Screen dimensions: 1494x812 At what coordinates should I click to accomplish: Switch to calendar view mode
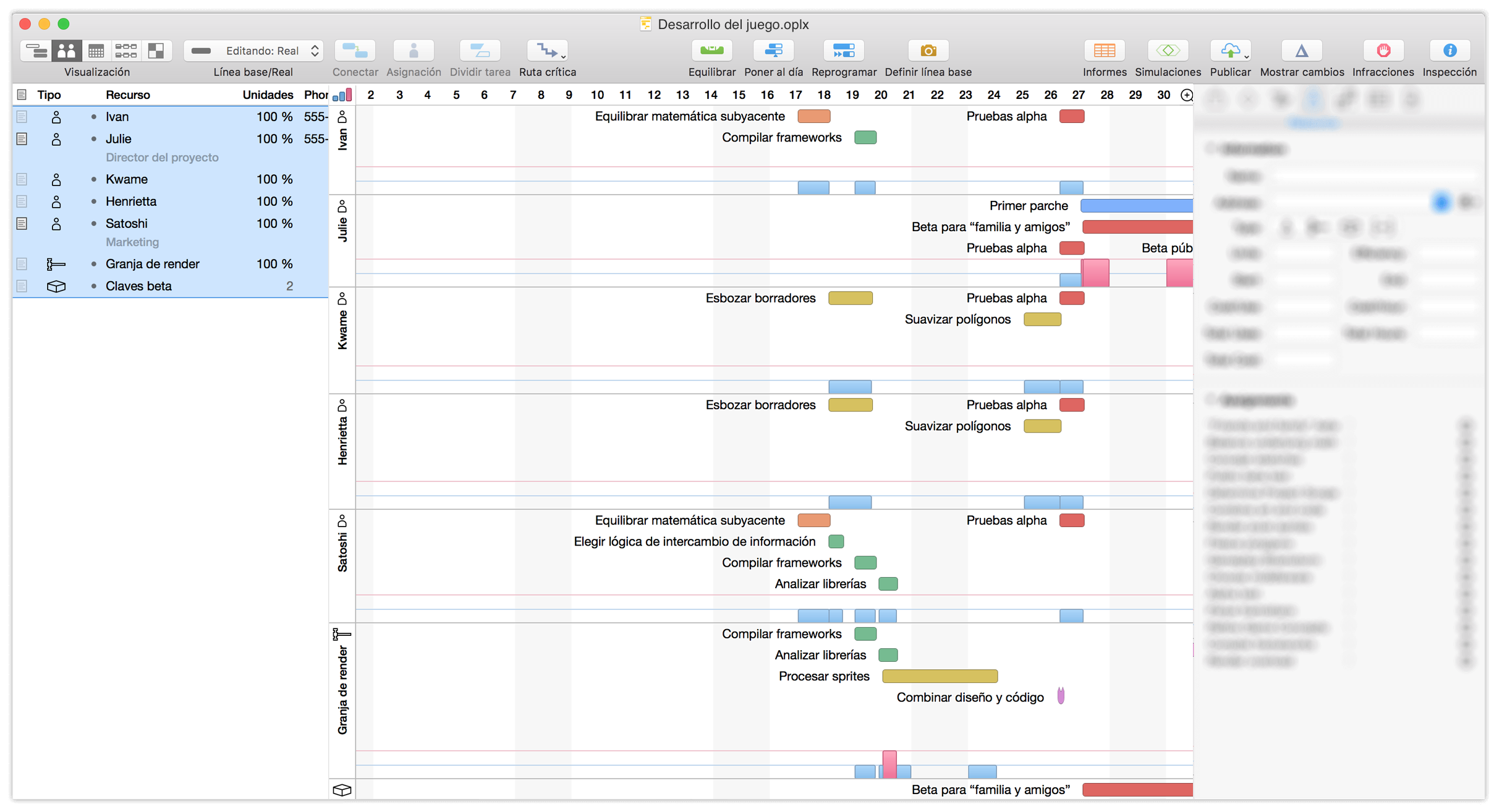[96, 51]
